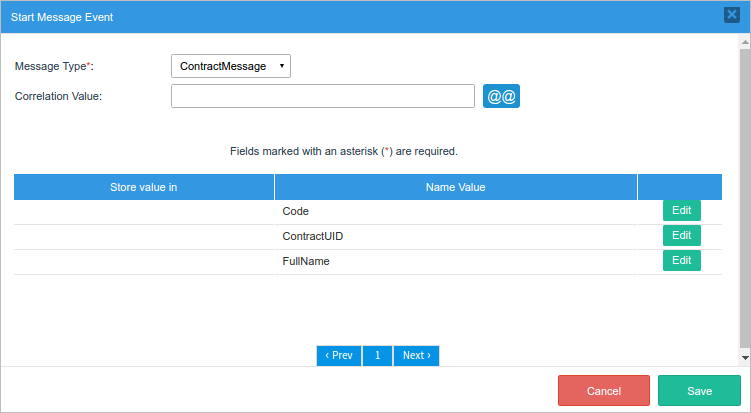This screenshot has height=413, width=751.
Task: Edit the ContractUID row
Action: (x=681, y=236)
